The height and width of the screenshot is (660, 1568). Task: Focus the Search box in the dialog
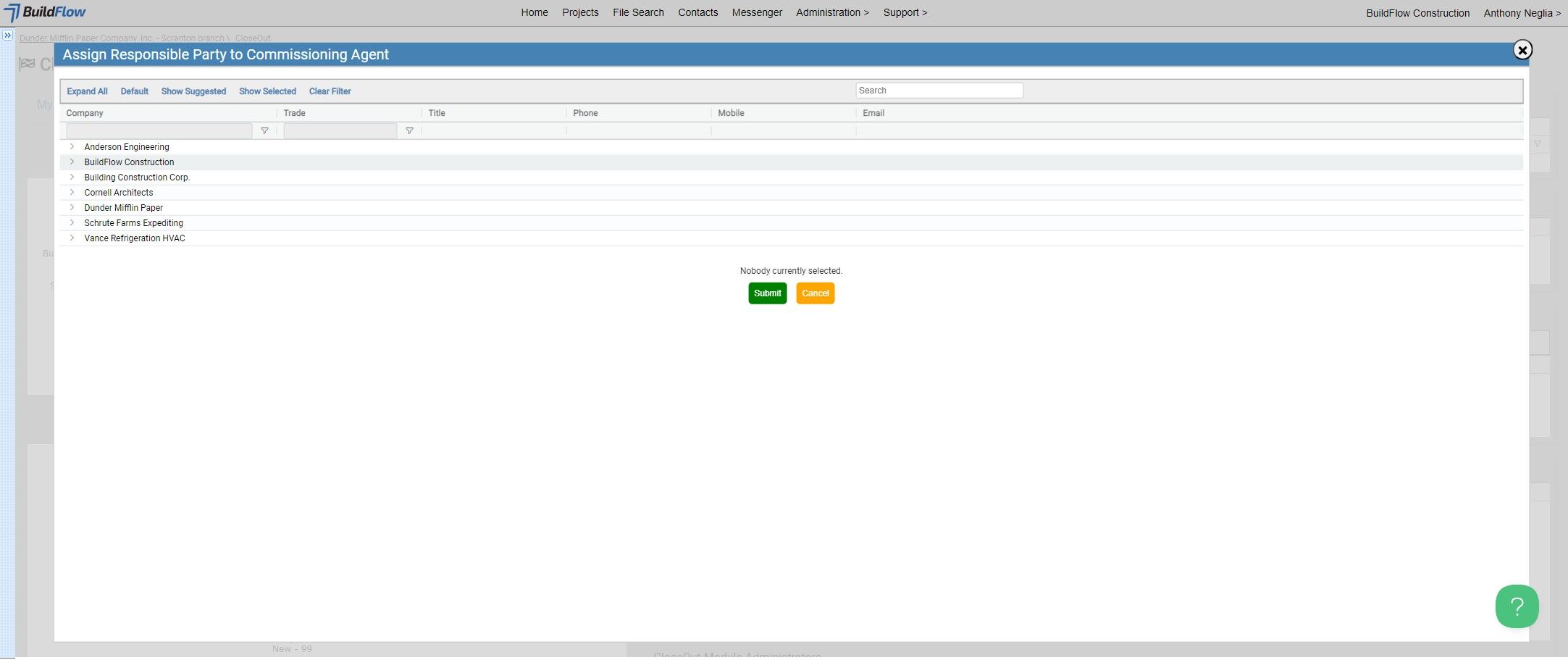point(939,91)
